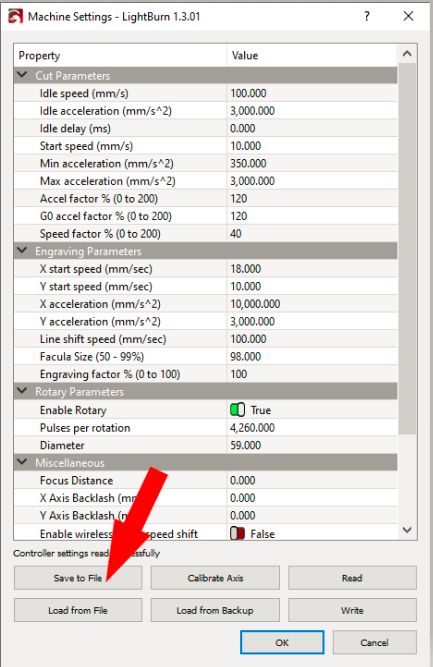Click the Cancel button
The width and height of the screenshot is (433, 667).
tap(374, 642)
